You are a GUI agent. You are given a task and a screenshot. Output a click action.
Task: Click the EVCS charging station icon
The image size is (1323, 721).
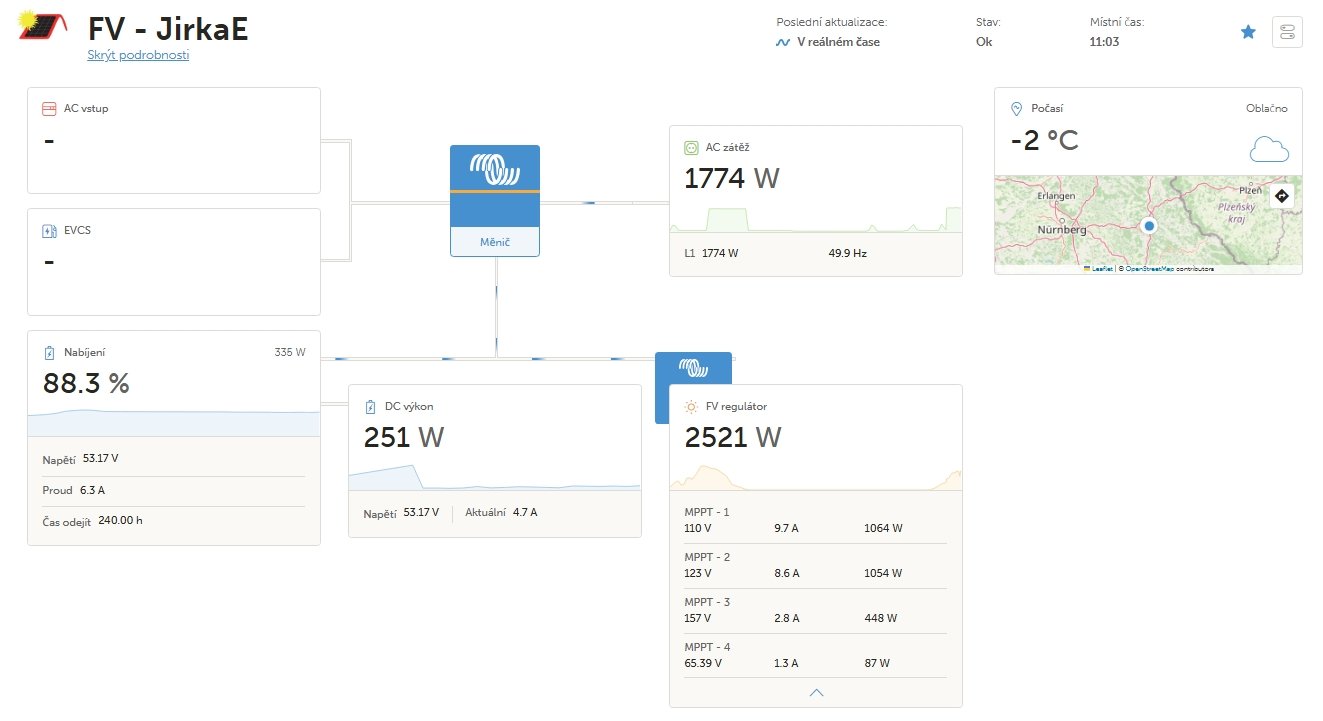[48, 230]
